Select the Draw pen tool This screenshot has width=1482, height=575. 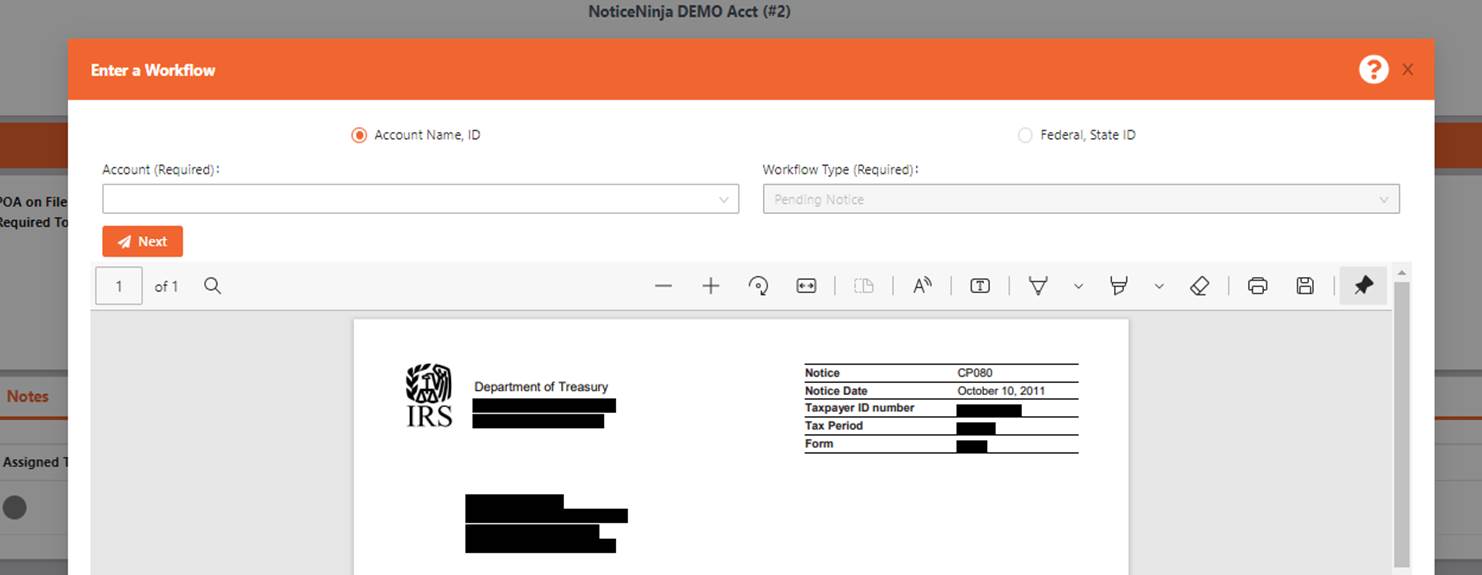click(1038, 286)
